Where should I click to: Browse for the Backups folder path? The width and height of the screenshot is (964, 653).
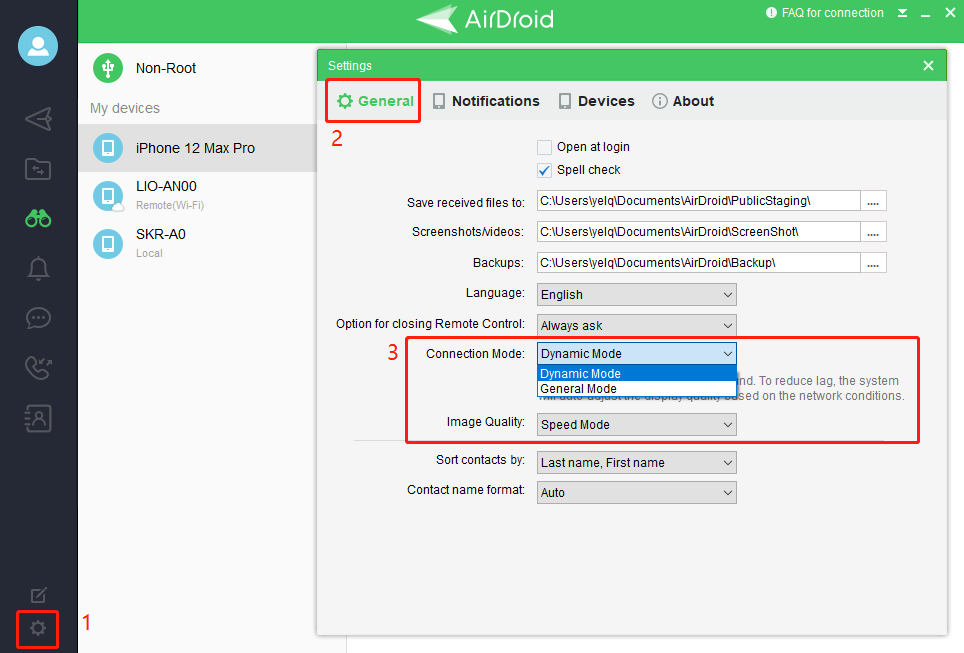pos(873,263)
